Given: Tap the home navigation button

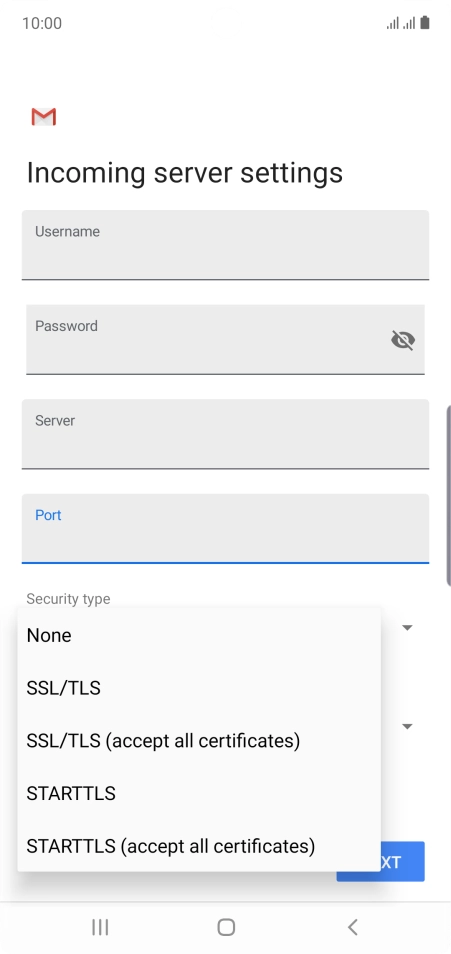Looking at the screenshot, I should (226, 927).
